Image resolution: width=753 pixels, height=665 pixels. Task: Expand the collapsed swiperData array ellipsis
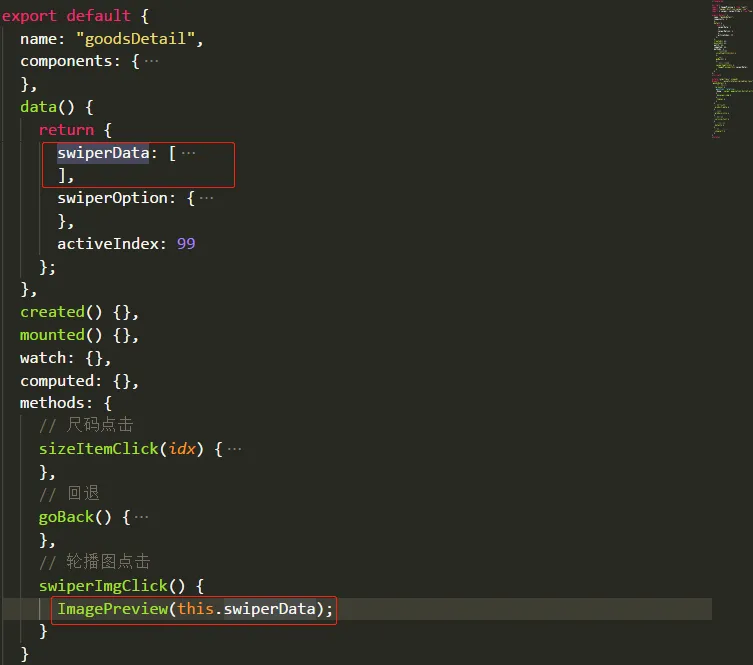tap(188, 153)
